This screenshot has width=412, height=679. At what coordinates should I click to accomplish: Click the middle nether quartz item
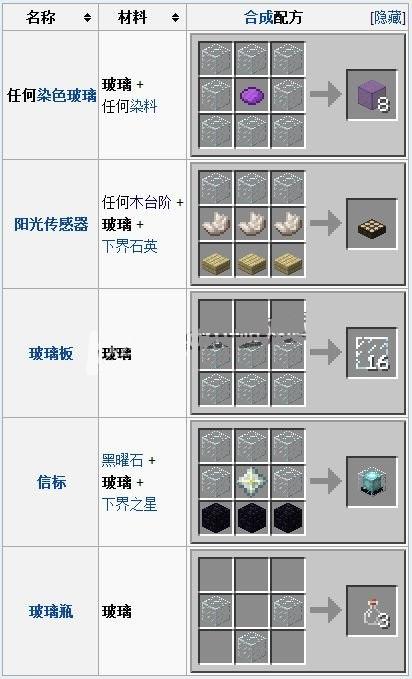[252, 224]
